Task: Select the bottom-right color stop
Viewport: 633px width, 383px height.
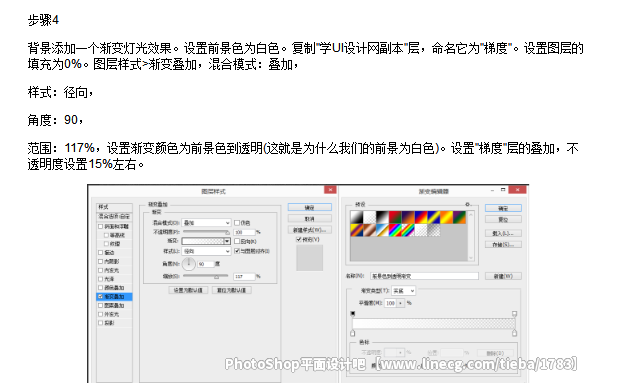Action: (514, 333)
